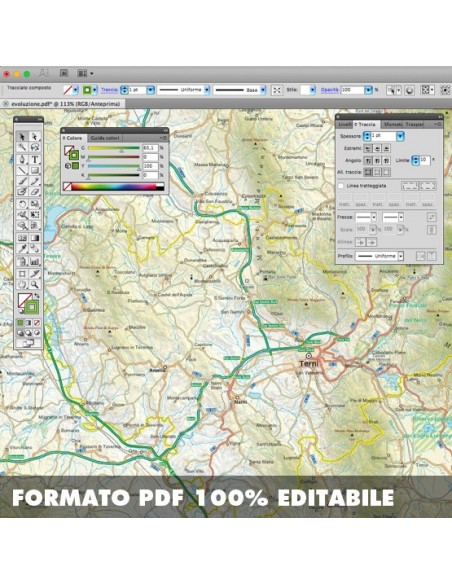Viewport: 452px width, 584px height.
Task: Open the first Frecce arrowhead dropdown
Action: click(373, 217)
